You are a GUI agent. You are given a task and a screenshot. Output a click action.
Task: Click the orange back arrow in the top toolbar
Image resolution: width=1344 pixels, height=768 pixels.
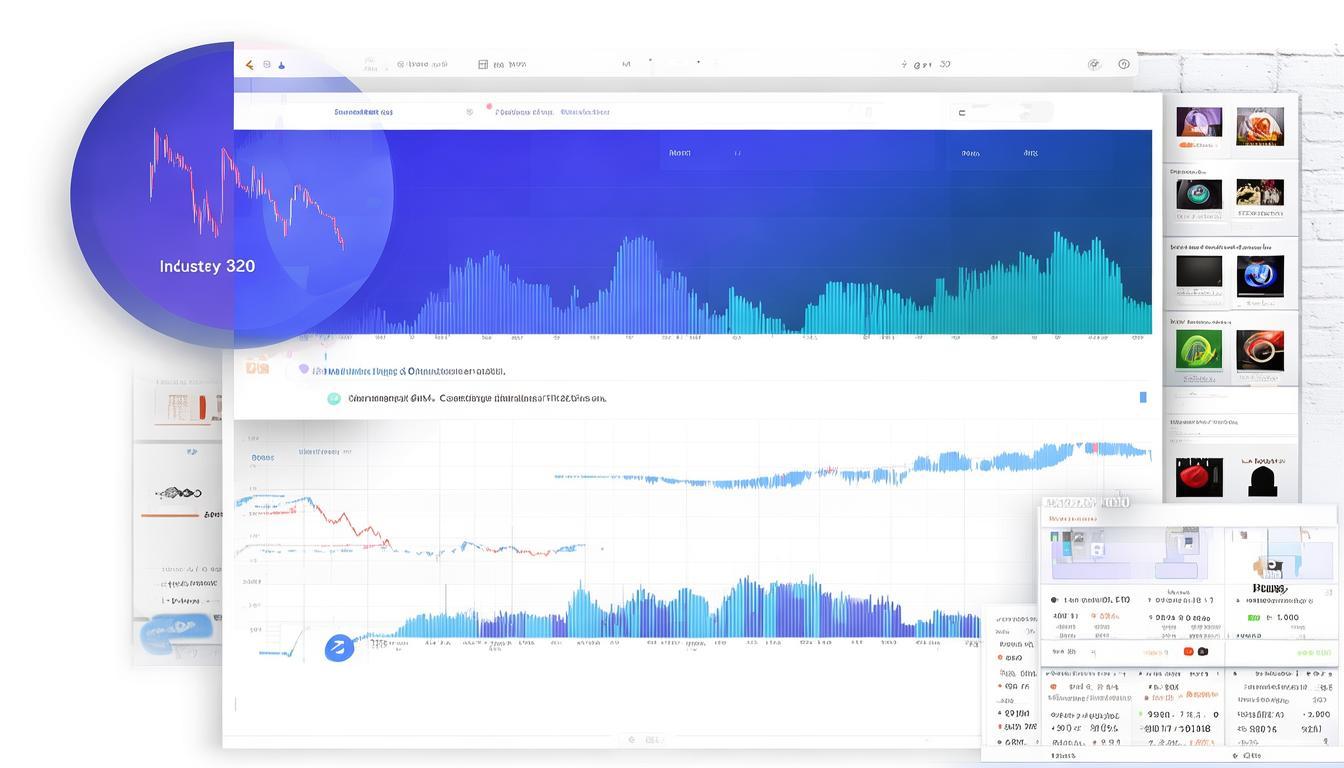pos(250,65)
